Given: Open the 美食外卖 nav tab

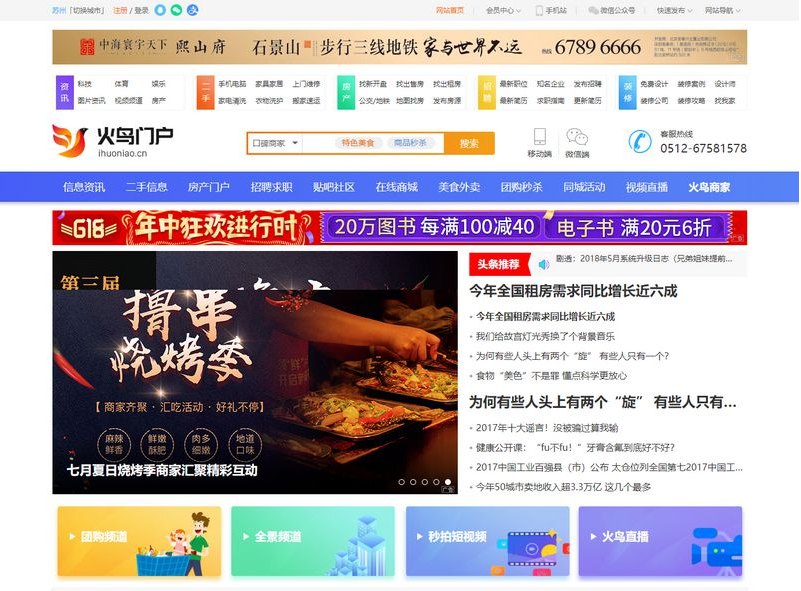Looking at the screenshot, I should (x=459, y=187).
